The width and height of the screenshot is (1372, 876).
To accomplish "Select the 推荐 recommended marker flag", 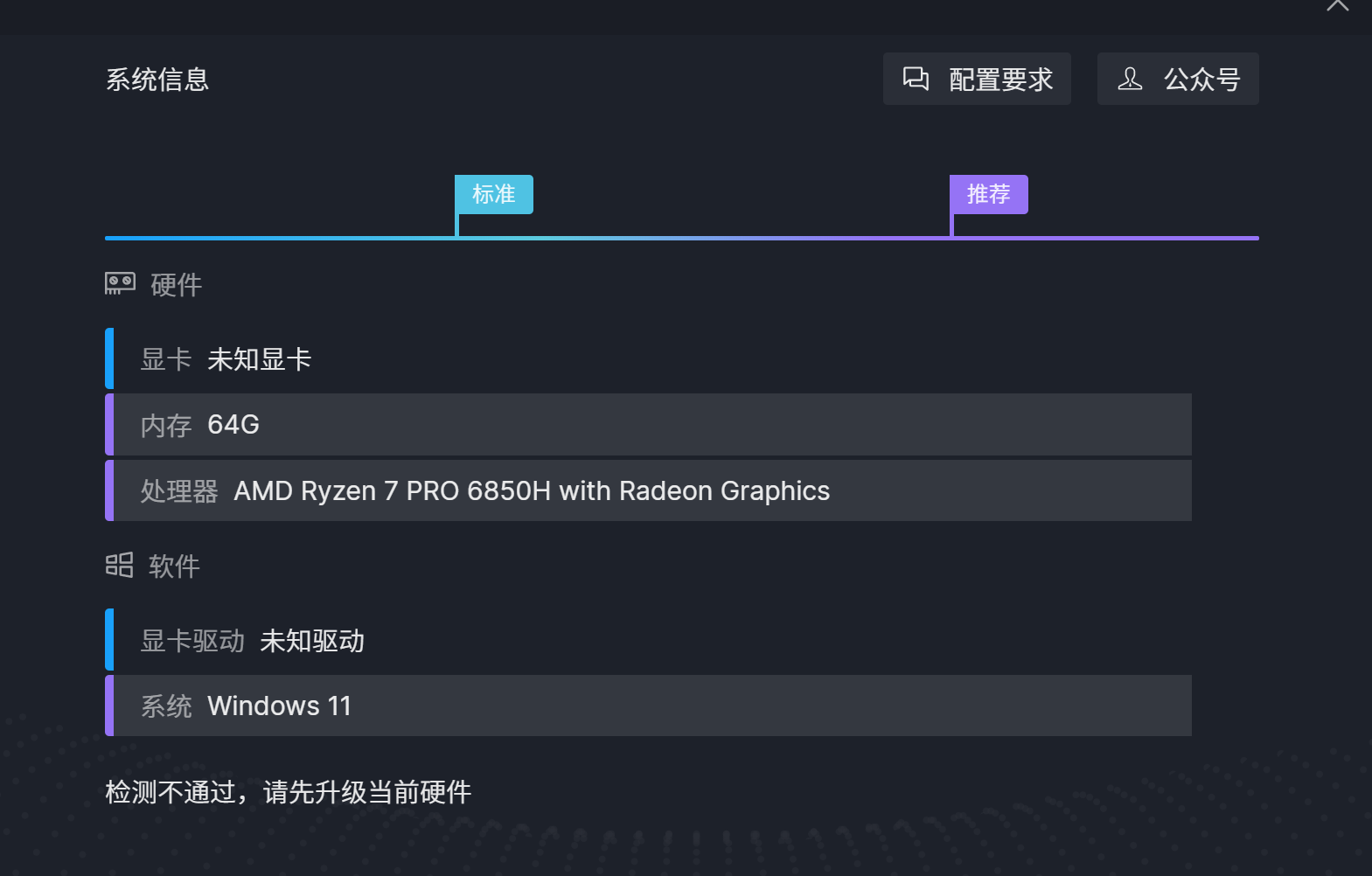I will coord(989,194).
